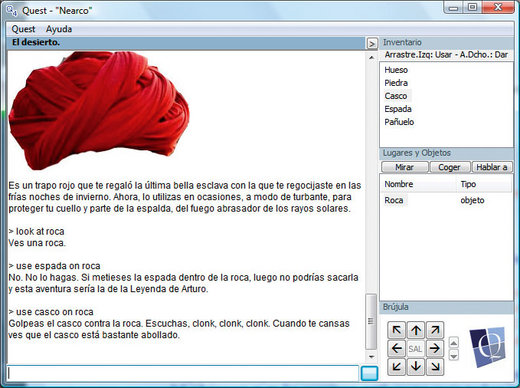Go south using the compass down arrow
The height and width of the screenshot is (388, 520).
tap(416, 367)
